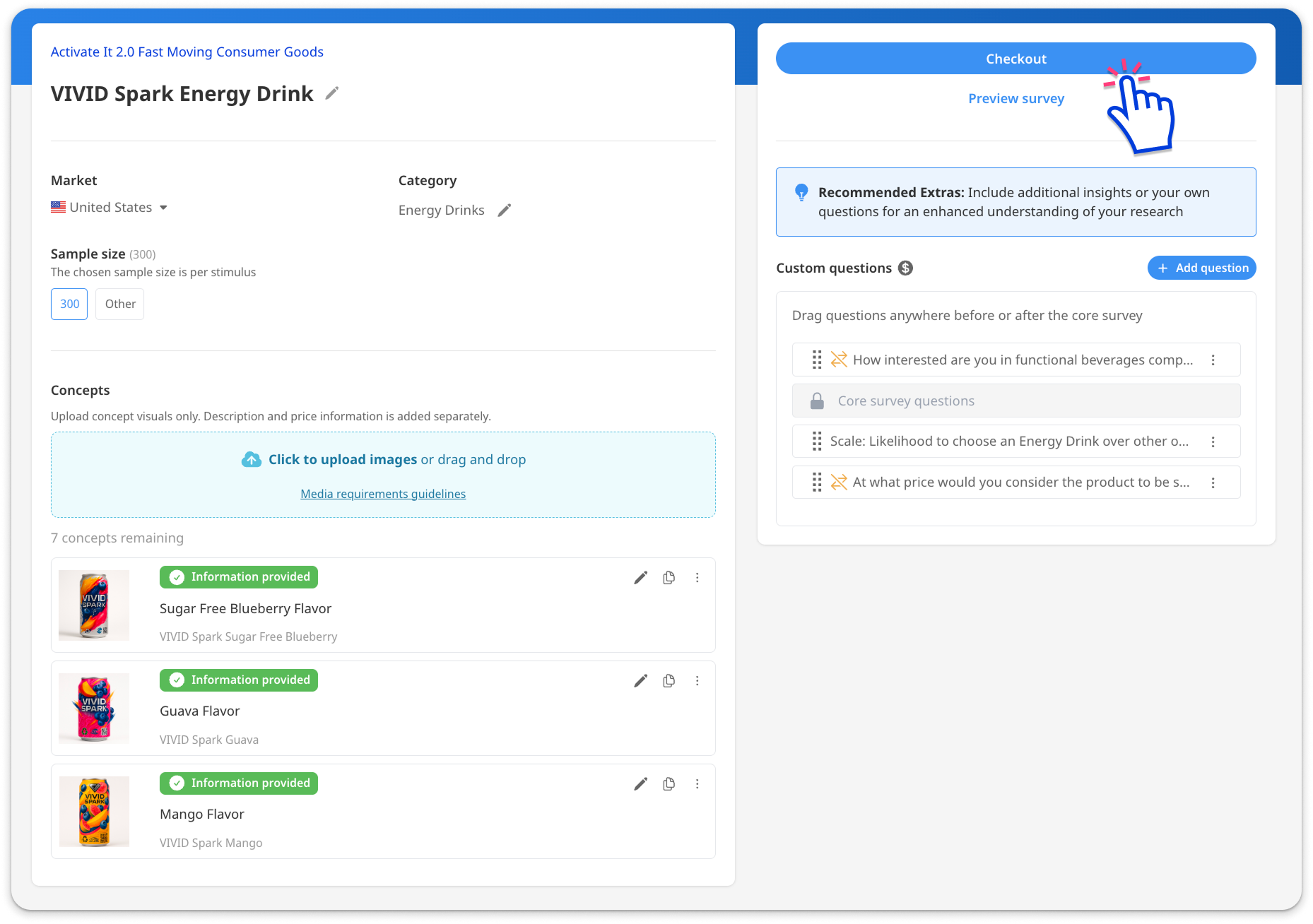Click the '7 concepts remaining' text

[x=117, y=538]
